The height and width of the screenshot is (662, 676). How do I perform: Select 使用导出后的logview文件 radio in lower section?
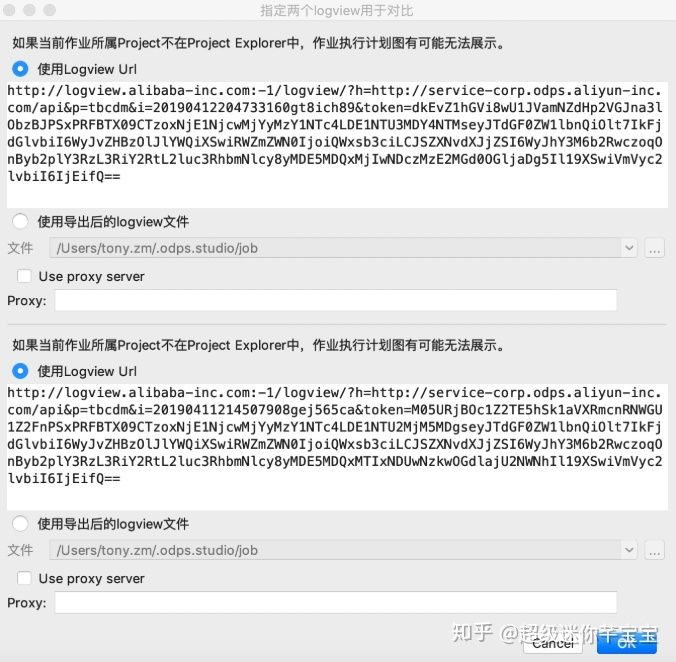(20, 524)
